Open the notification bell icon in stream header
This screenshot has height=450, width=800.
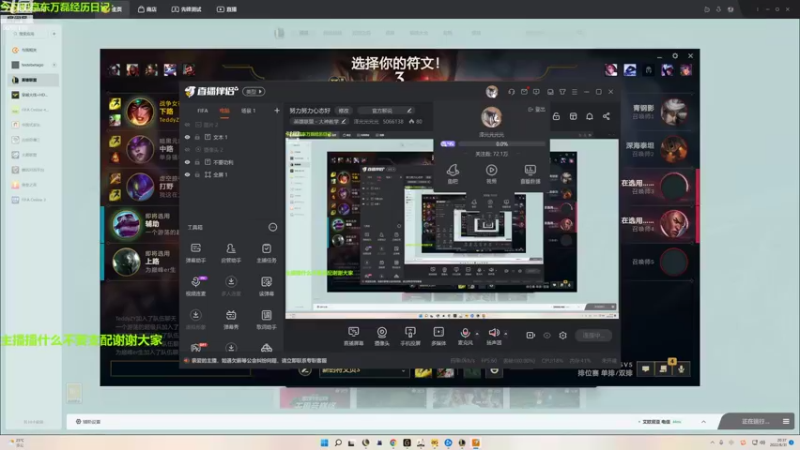(x=589, y=116)
